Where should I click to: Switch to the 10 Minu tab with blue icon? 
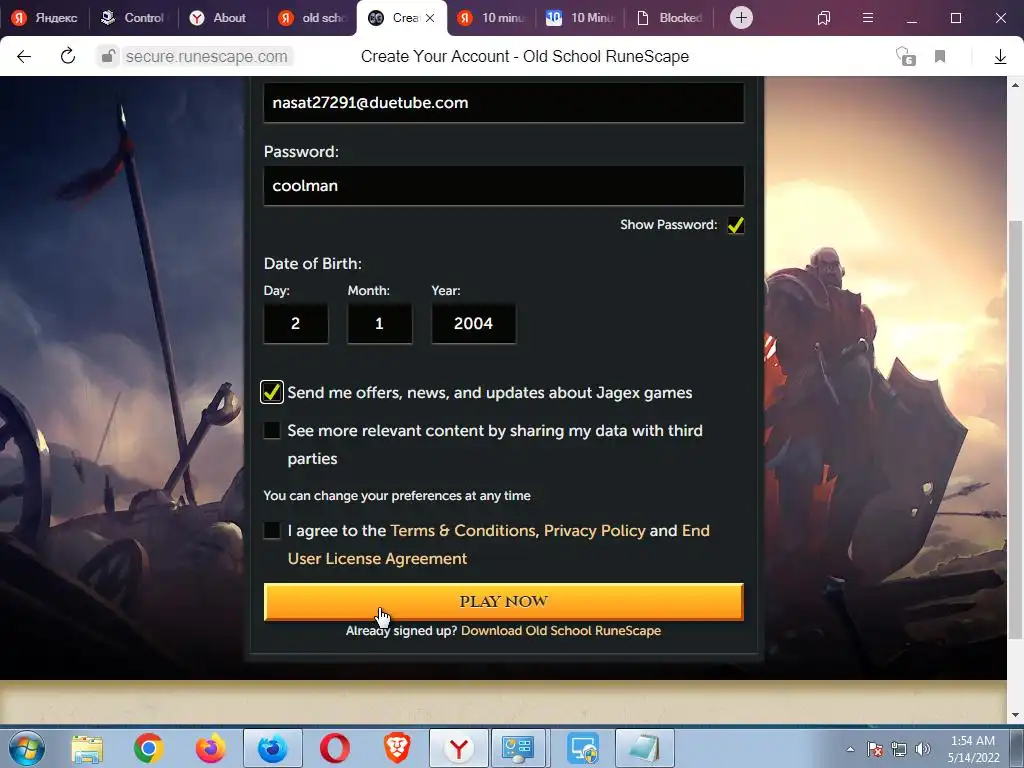pos(580,18)
